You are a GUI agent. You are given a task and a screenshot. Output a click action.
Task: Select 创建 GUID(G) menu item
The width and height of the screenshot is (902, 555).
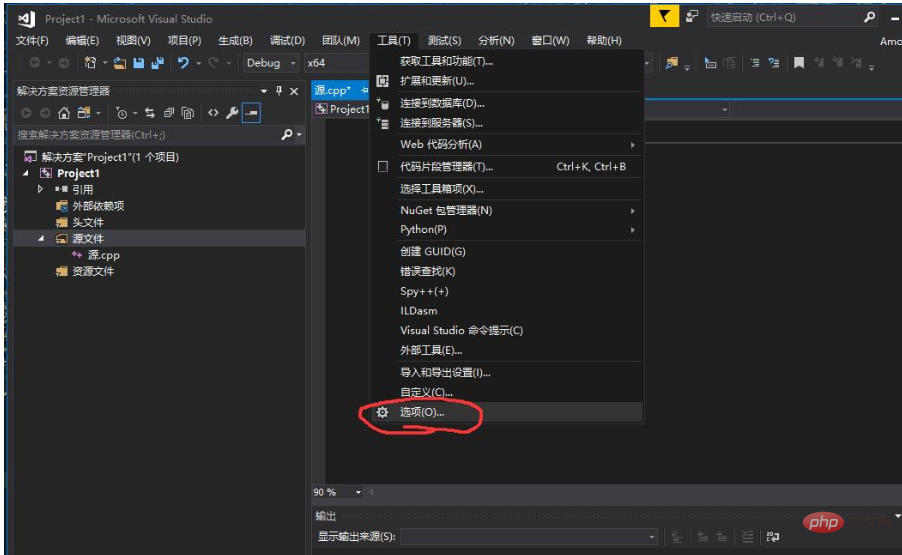click(507, 251)
